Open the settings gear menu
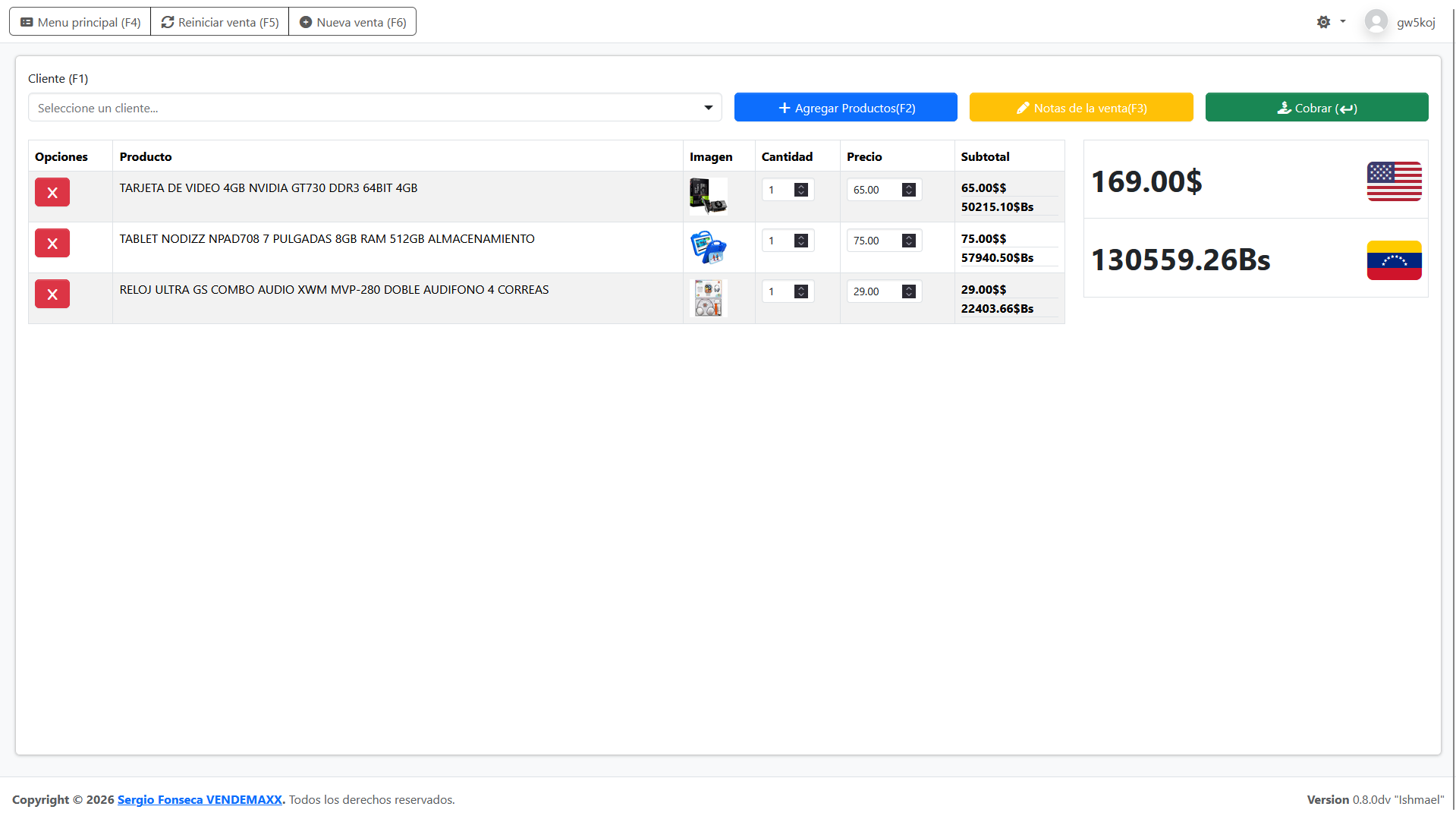The image size is (1456, 819). [1331, 22]
